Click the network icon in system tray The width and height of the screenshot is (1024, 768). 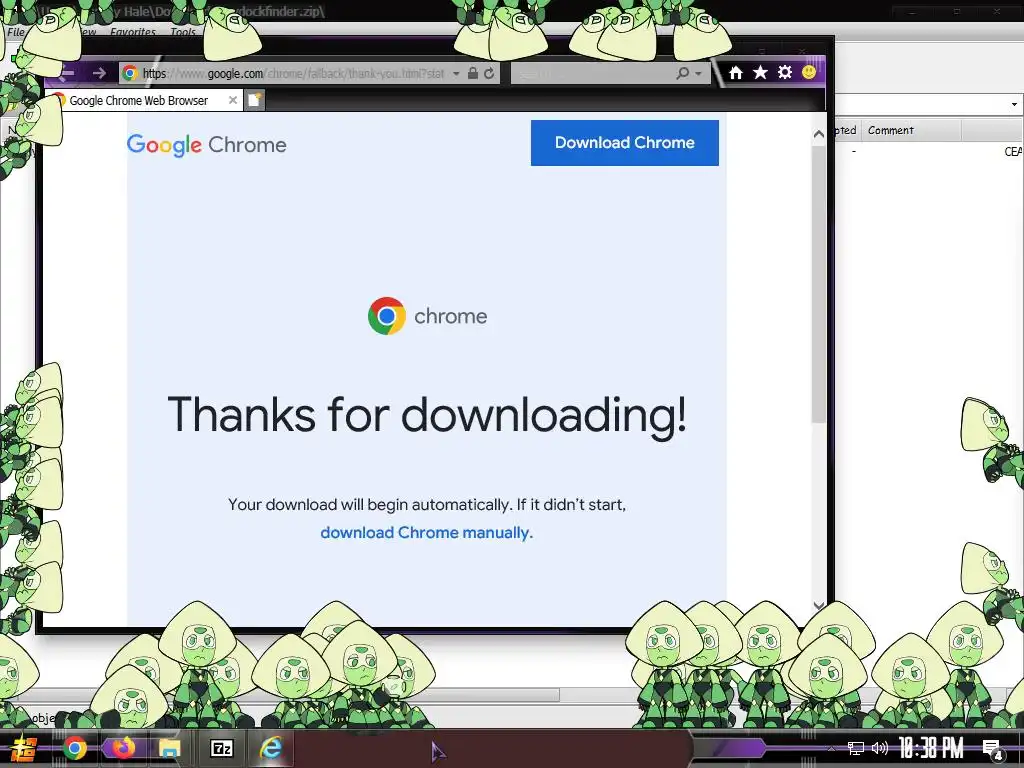point(856,748)
